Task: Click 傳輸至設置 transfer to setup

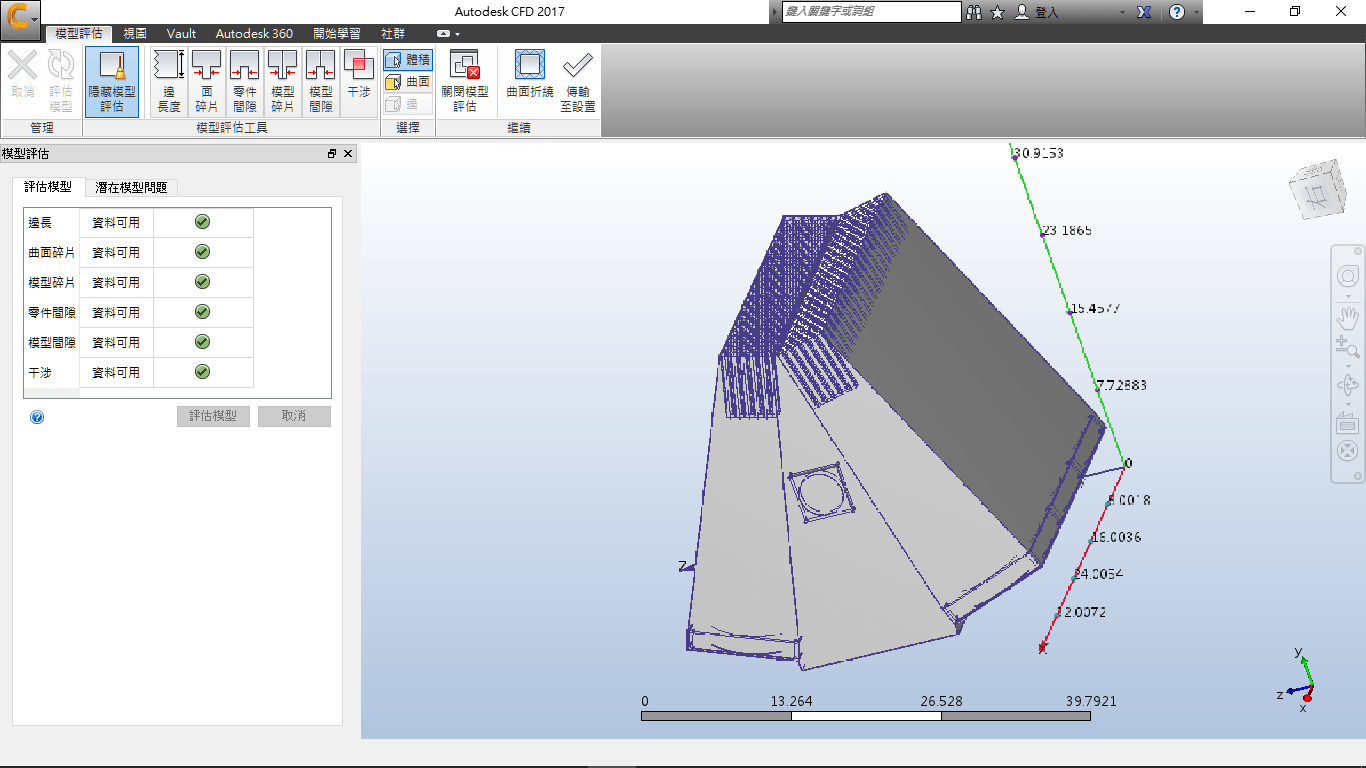Action: coord(577,82)
